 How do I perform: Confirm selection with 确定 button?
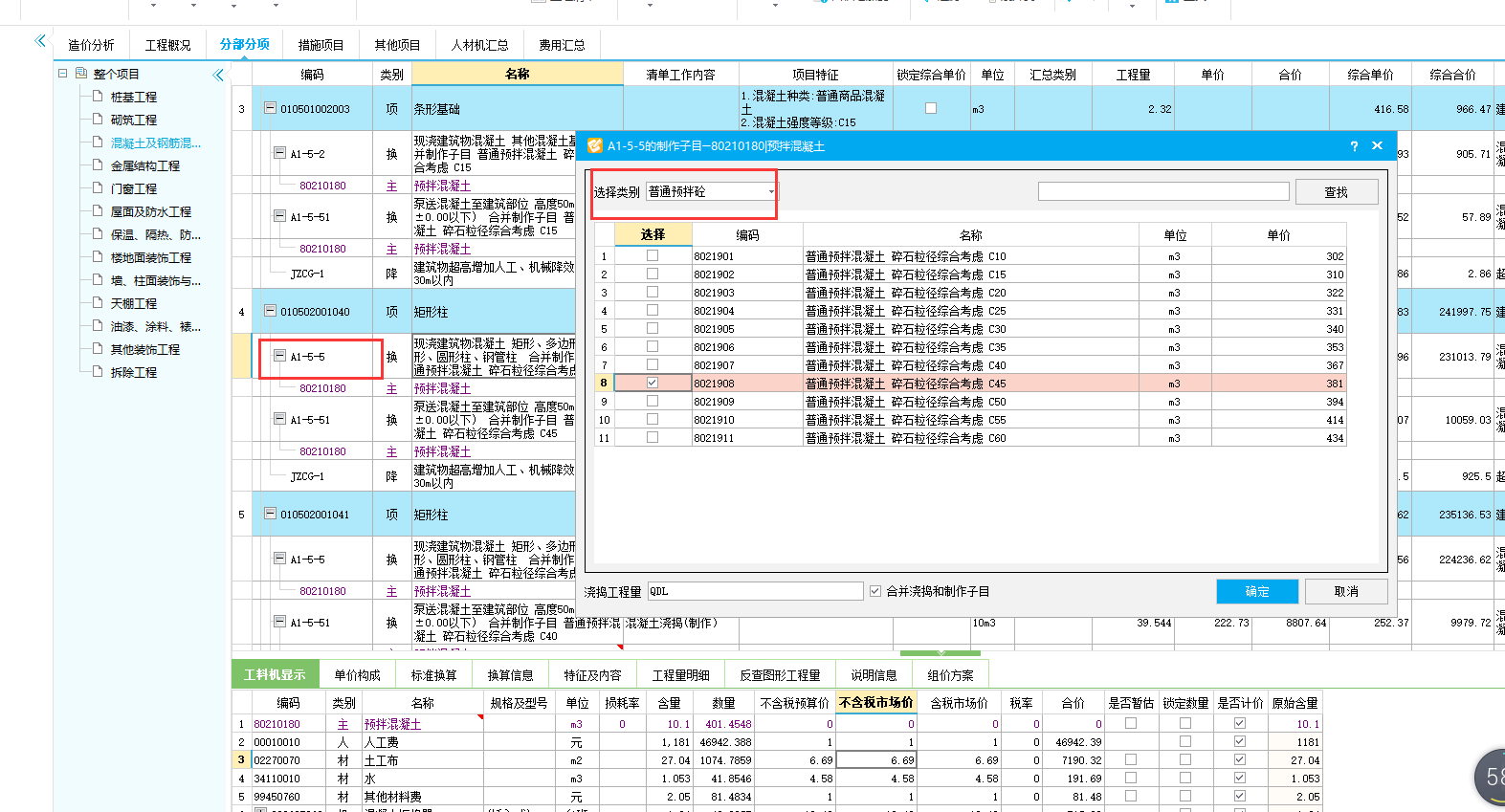click(x=1257, y=591)
